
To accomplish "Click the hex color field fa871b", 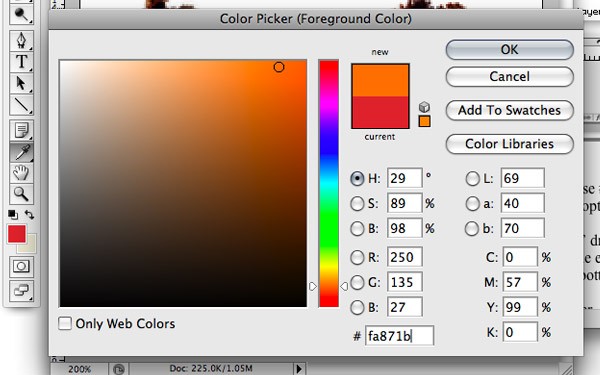I will [x=399, y=336].
